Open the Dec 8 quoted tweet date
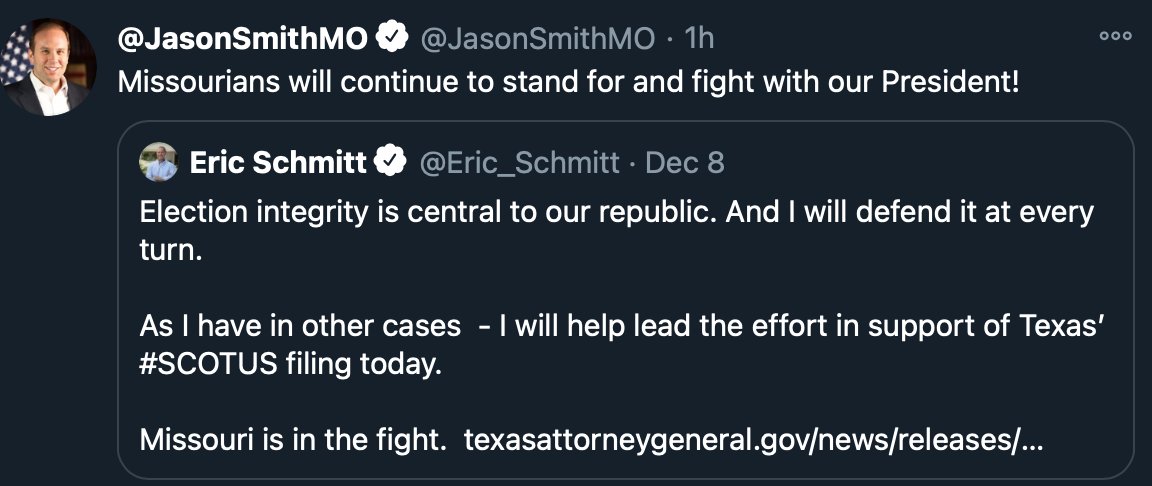 (685, 163)
